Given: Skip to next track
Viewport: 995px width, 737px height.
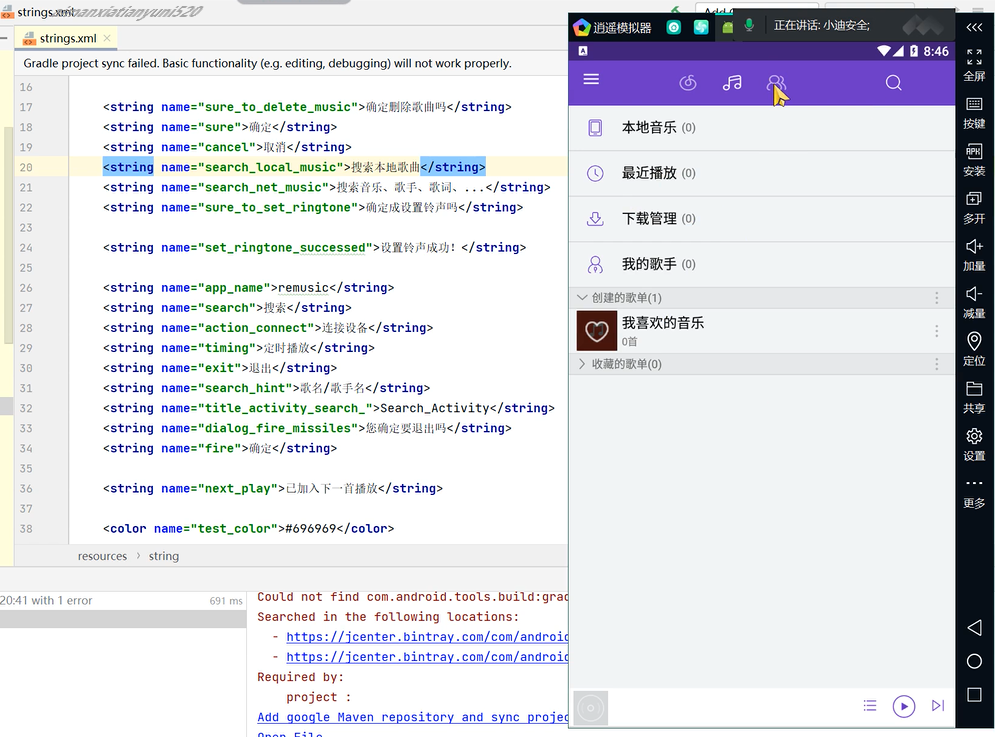Looking at the screenshot, I should point(937,706).
